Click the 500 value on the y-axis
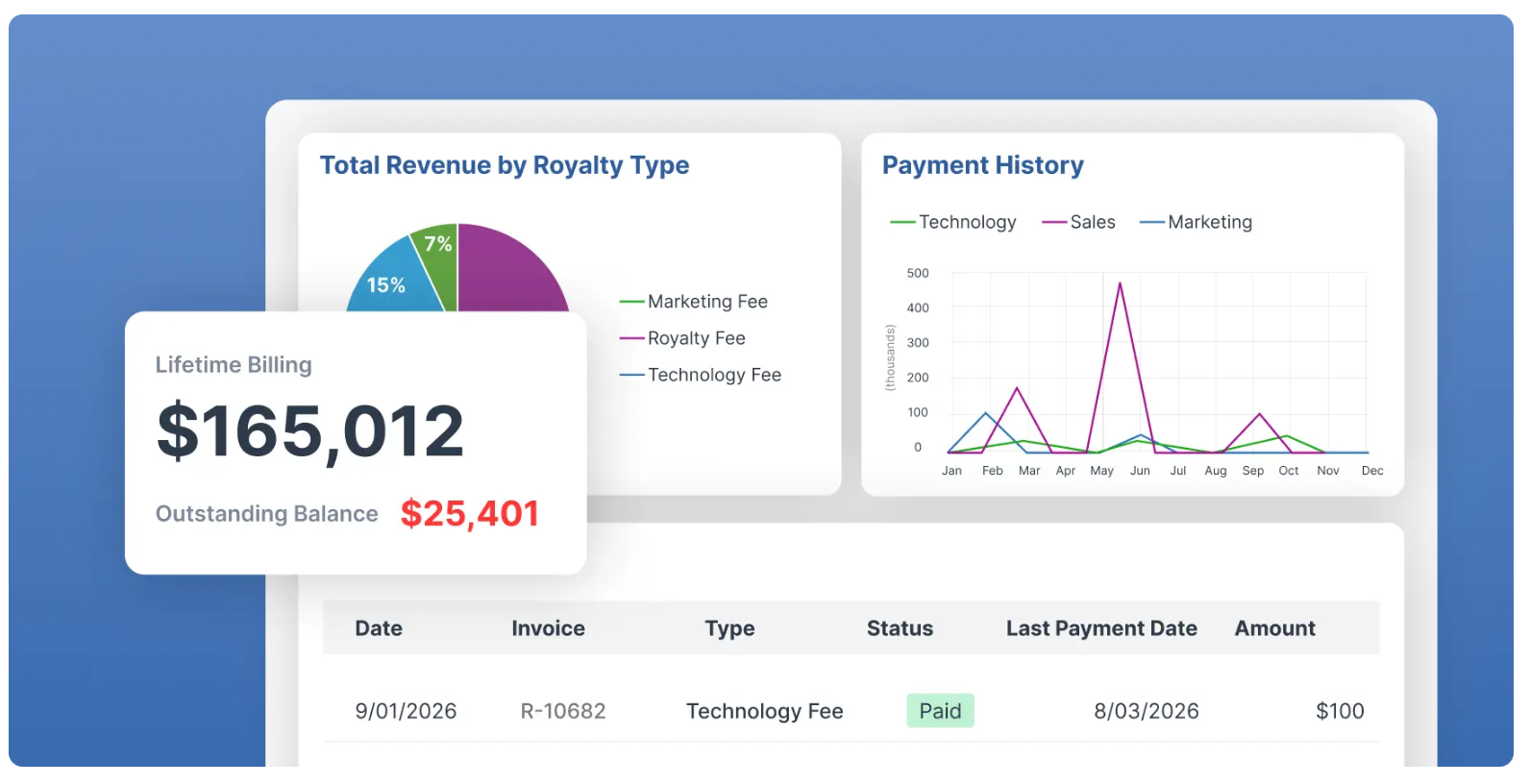Viewport: 1530px width, 784px height. (918, 273)
